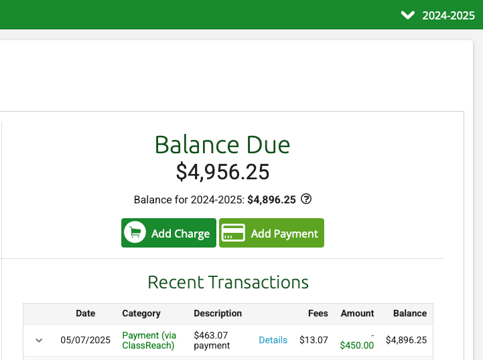Click the Payment (via ClassReach) category
This screenshot has width=483, height=360.
(149, 340)
